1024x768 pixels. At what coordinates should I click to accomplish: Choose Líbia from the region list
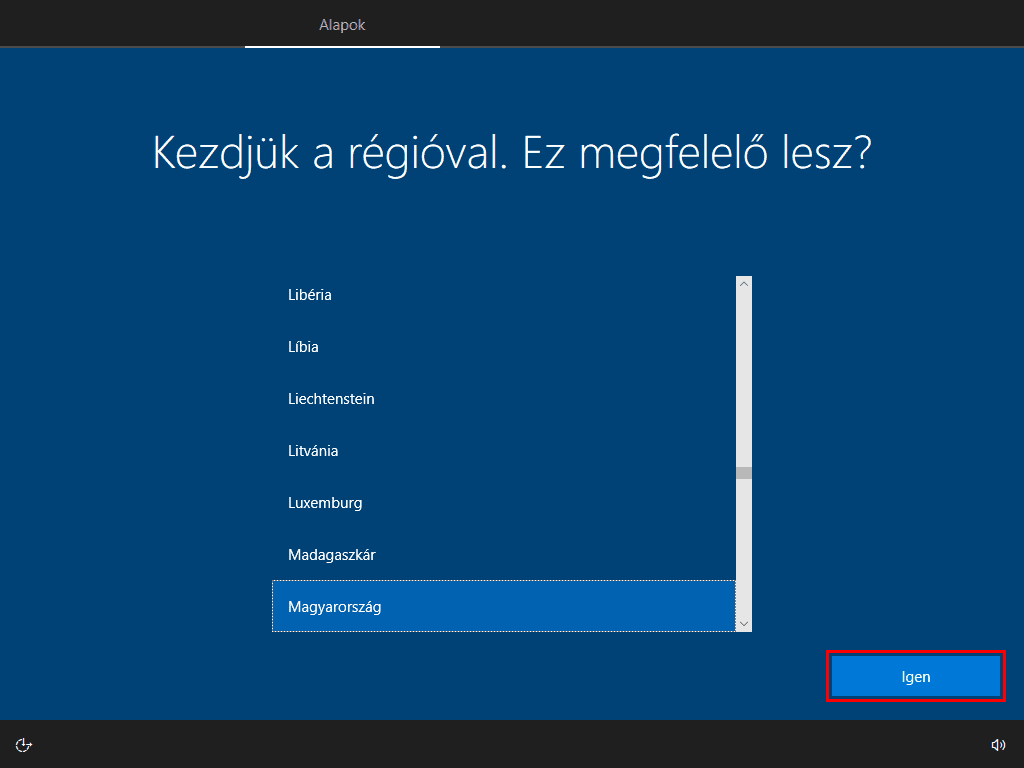coord(303,347)
